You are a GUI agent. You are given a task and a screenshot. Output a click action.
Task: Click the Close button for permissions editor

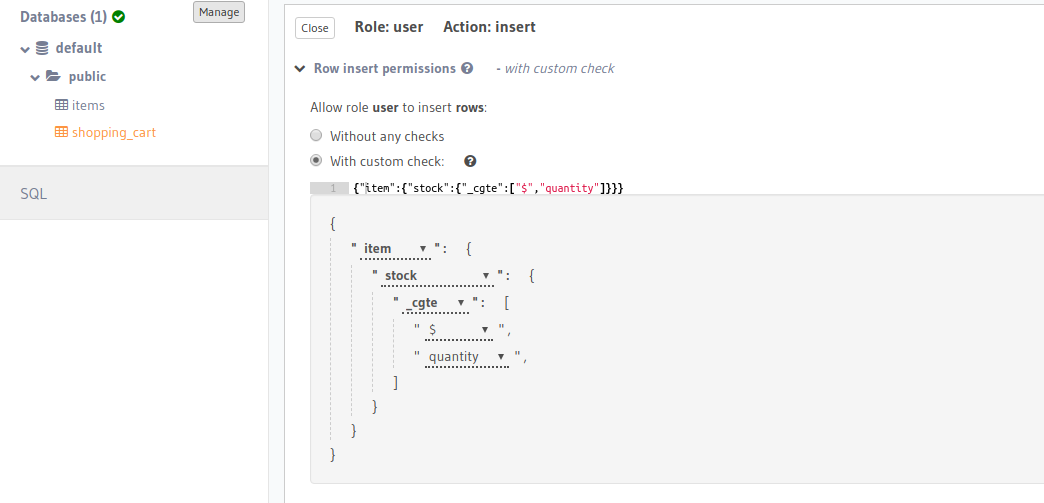[x=315, y=28]
